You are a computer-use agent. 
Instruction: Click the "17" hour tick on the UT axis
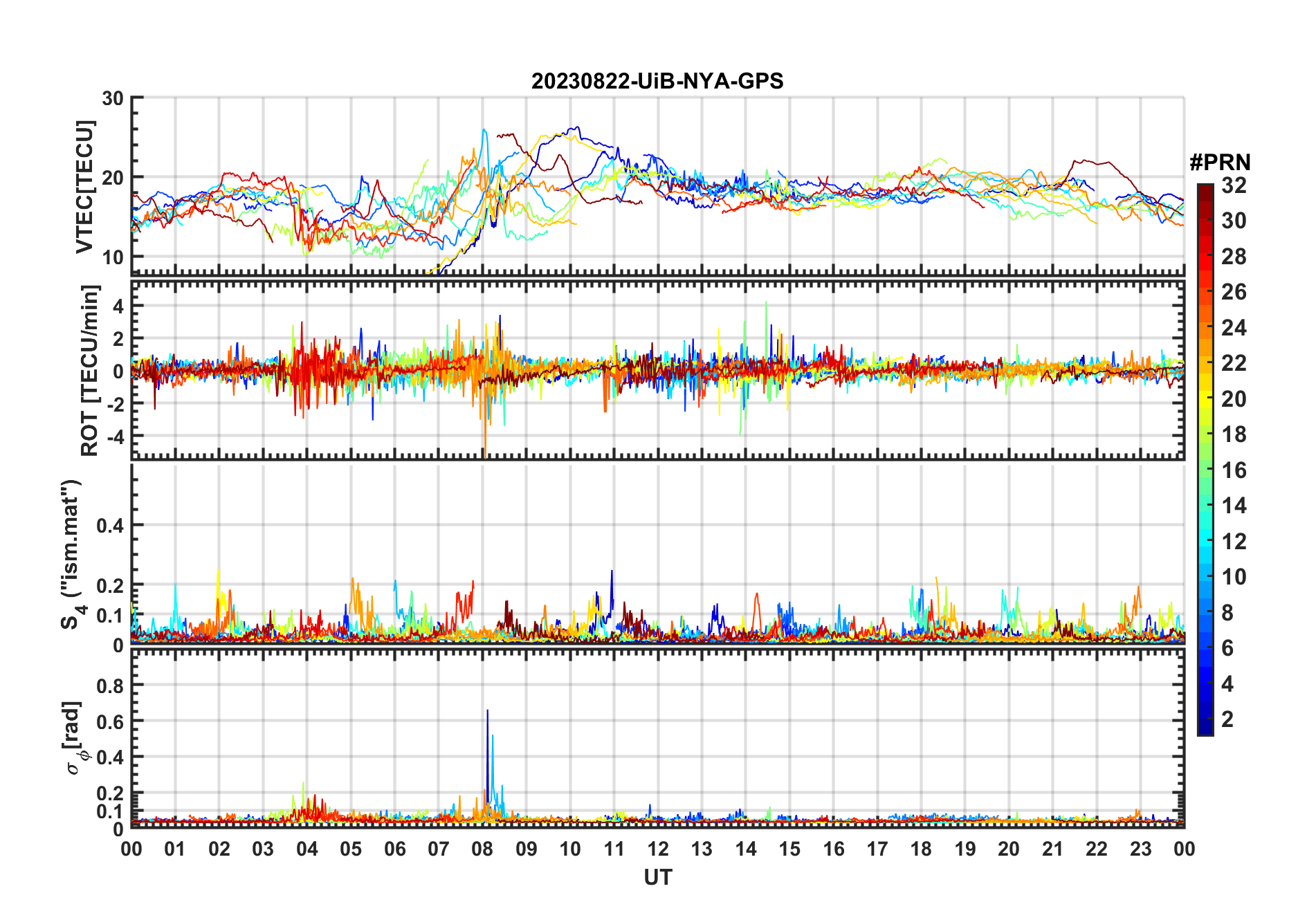click(877, 849)
